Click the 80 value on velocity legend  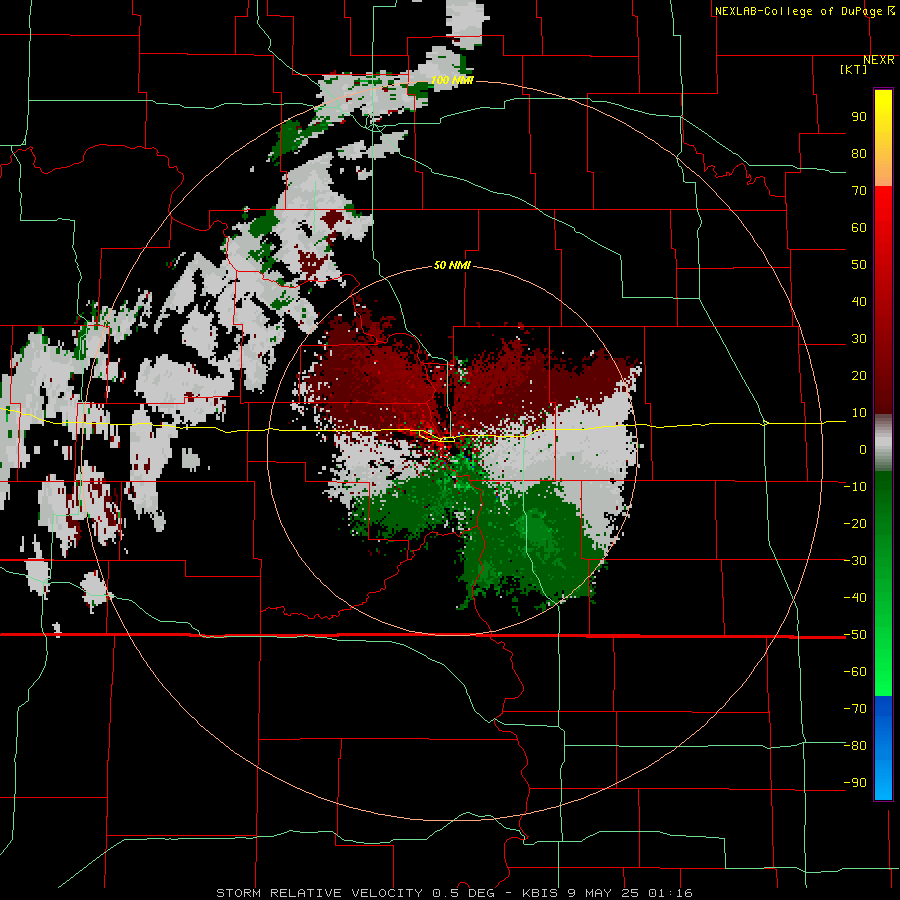point(859,153)
